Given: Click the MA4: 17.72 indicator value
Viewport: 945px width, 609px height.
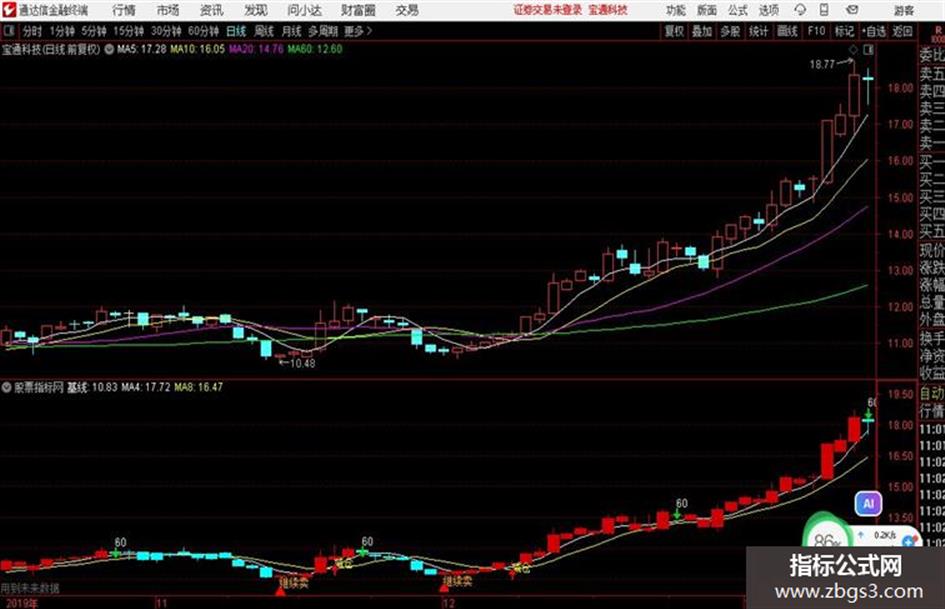Looking at the screenshot, I should click(146, 387).
